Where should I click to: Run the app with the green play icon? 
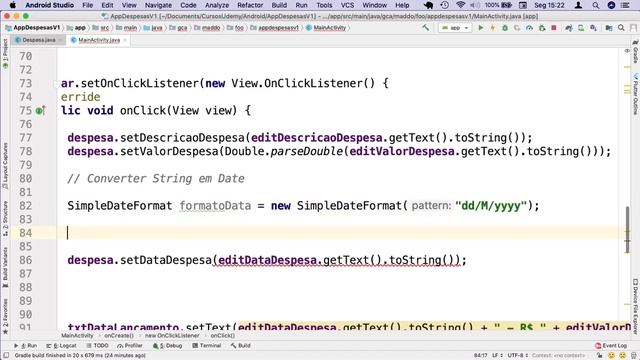click(480, 28)
